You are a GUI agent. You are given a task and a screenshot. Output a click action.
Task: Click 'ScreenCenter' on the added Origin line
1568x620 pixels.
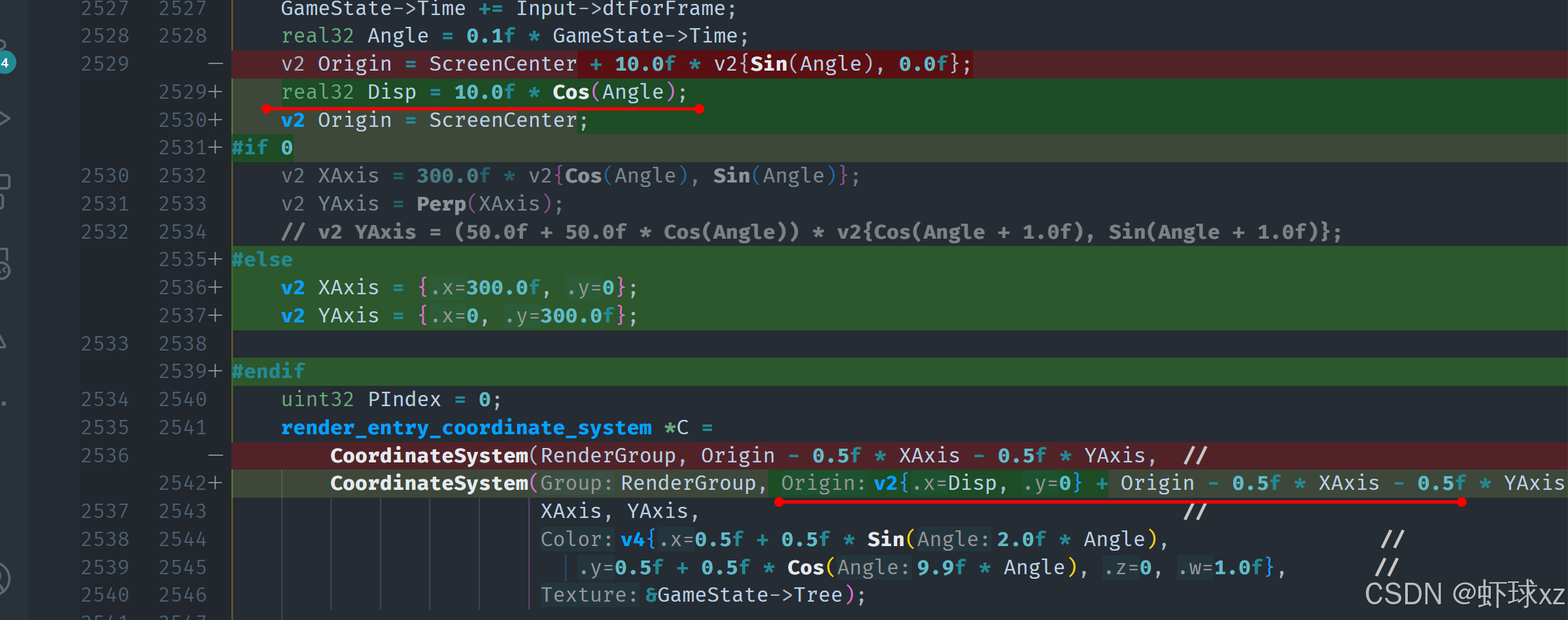[x=503, y=120]
